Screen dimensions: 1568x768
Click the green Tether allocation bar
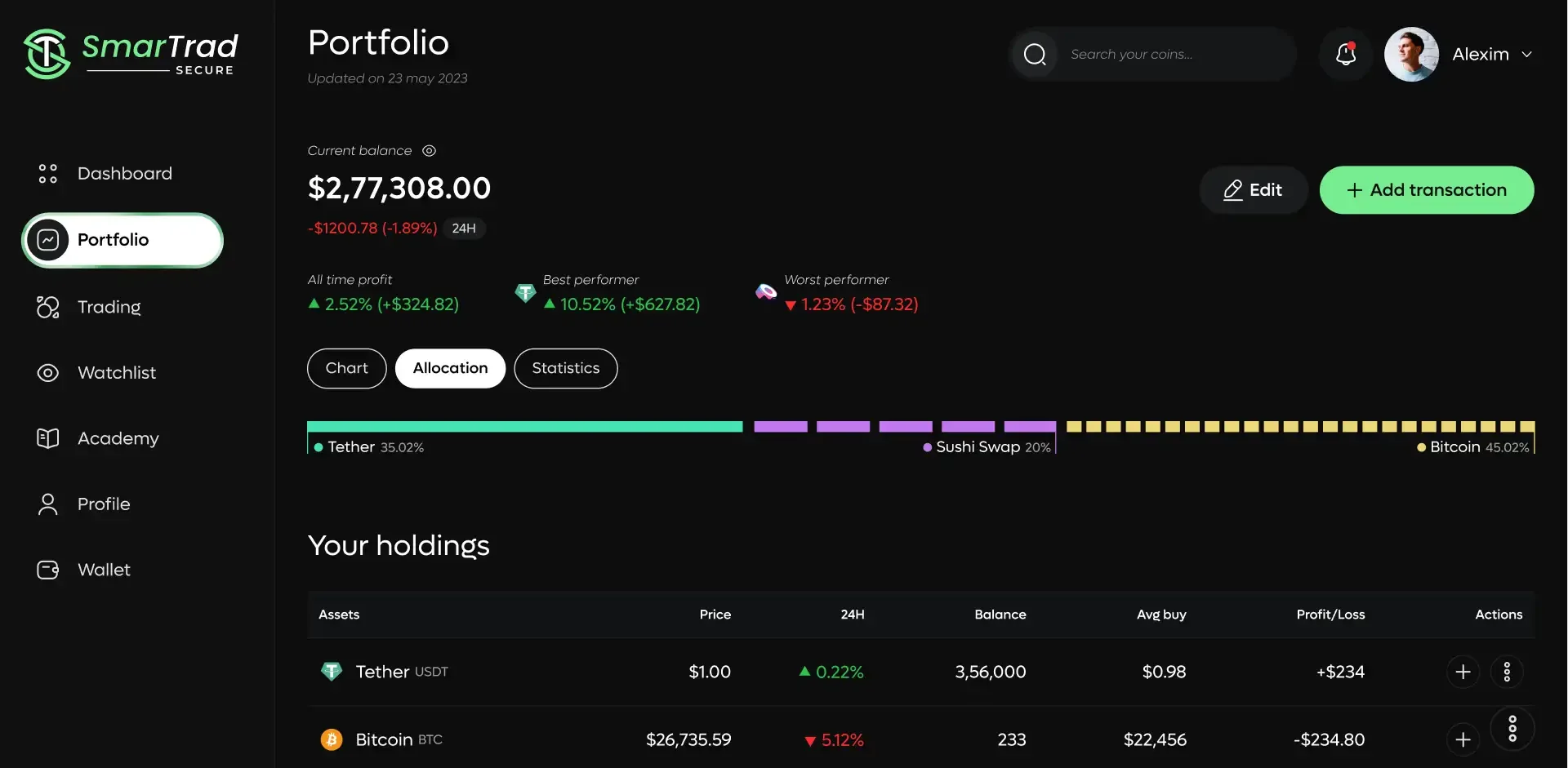tap(525, 427)
